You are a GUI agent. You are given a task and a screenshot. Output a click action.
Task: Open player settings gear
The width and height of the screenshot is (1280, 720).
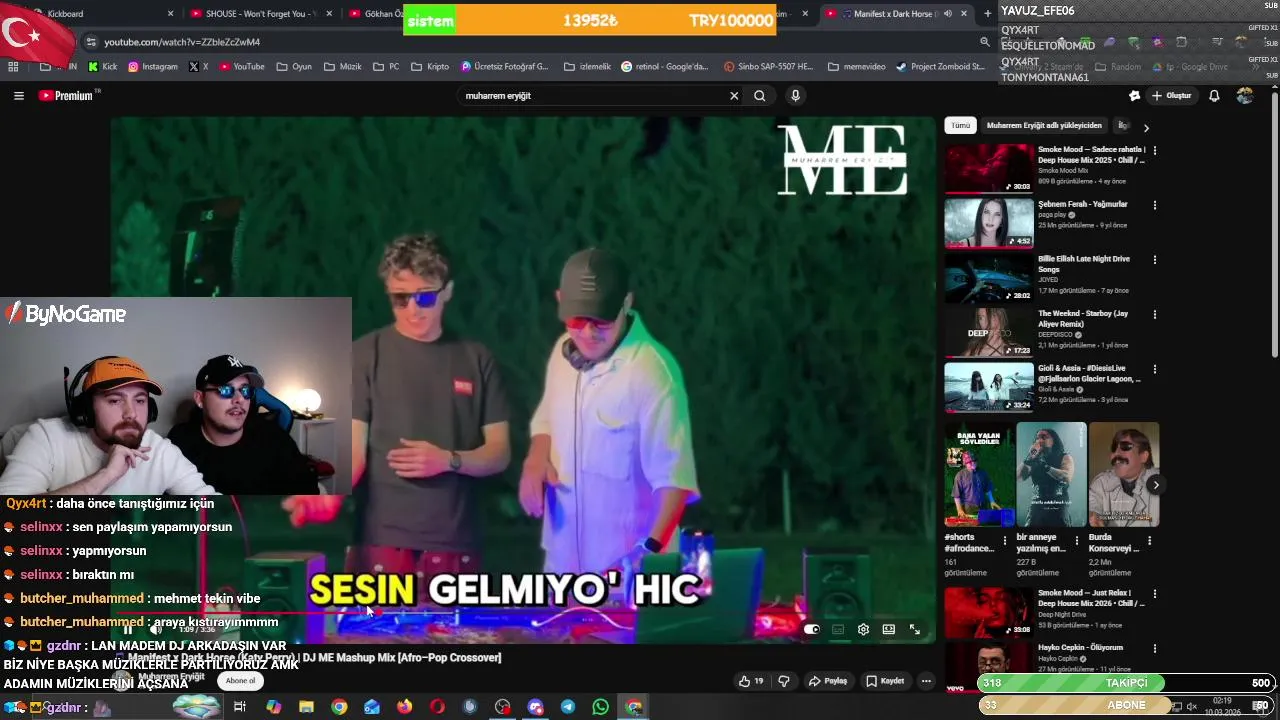tap(863, 629)
